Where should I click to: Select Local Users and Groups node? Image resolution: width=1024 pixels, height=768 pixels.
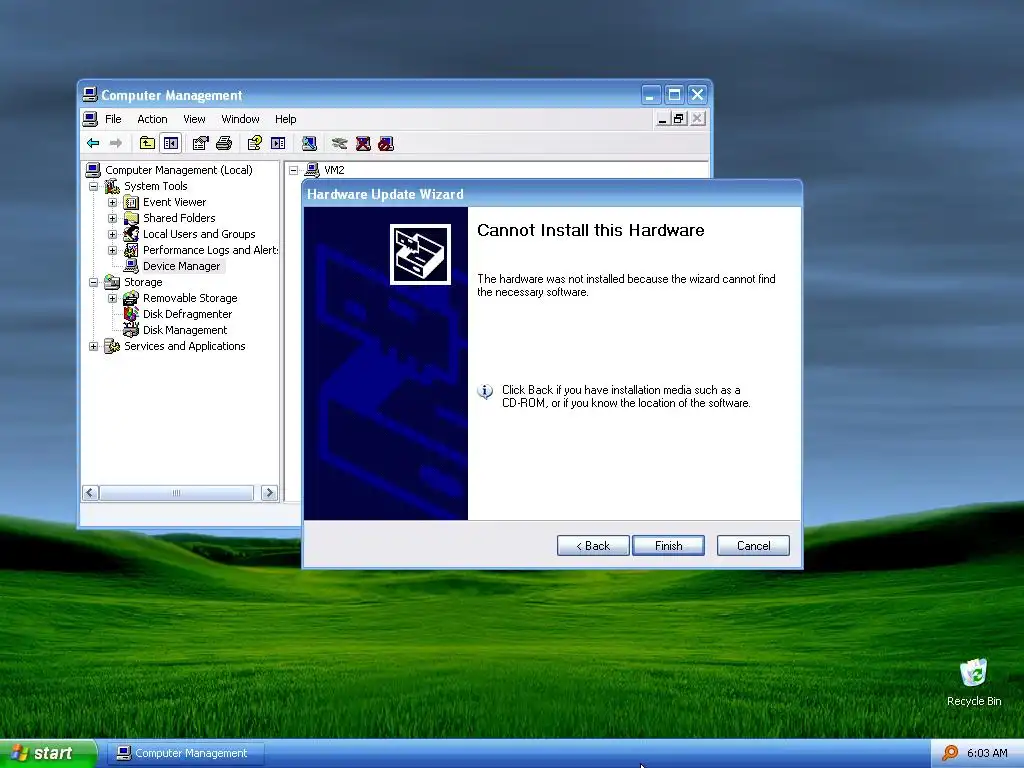(x=199, y=234)
